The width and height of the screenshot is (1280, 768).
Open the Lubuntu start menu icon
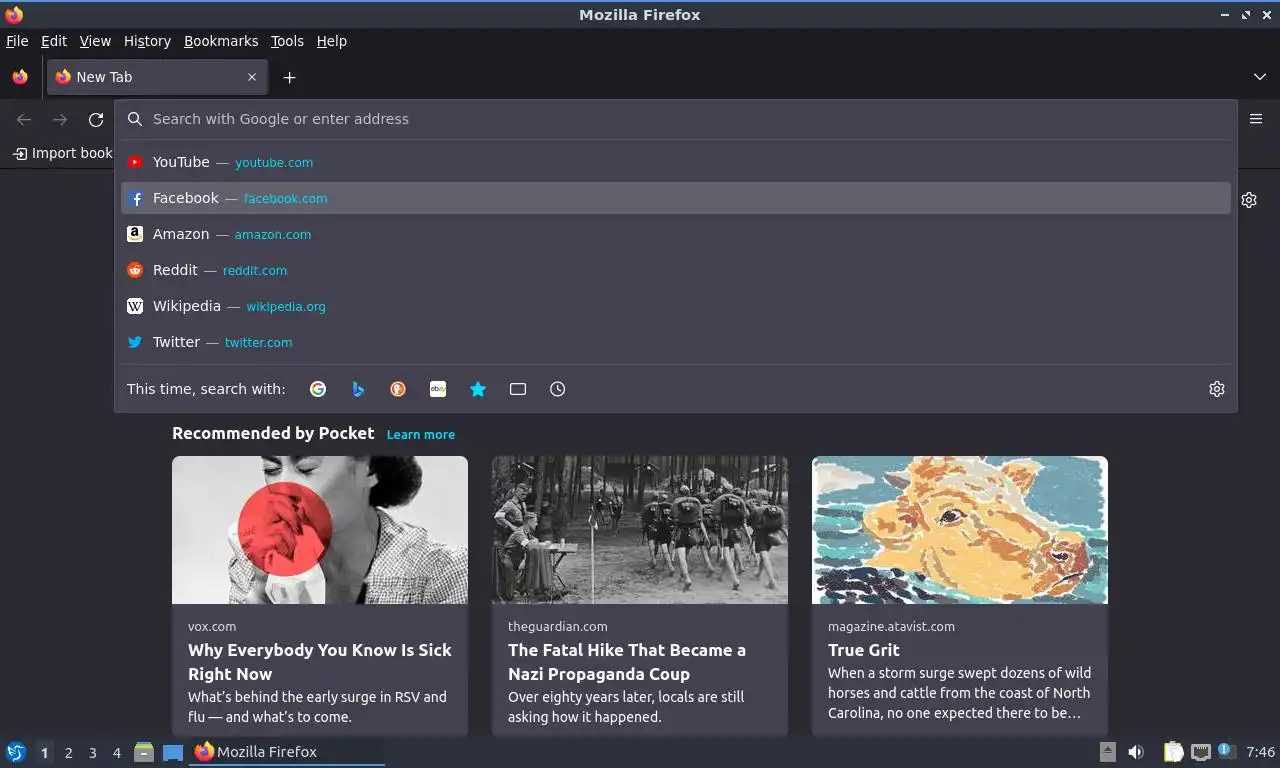coord(16,752)
